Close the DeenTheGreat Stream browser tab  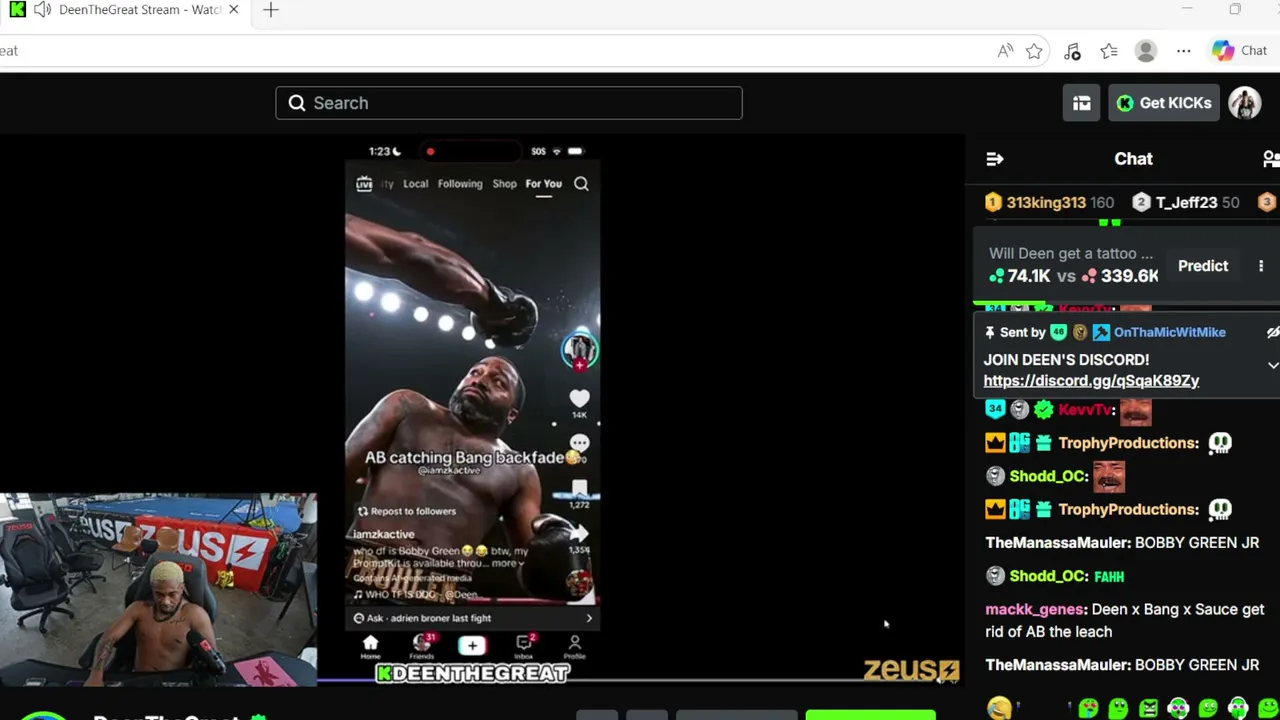pyautogui.click(x=233, y=10)
